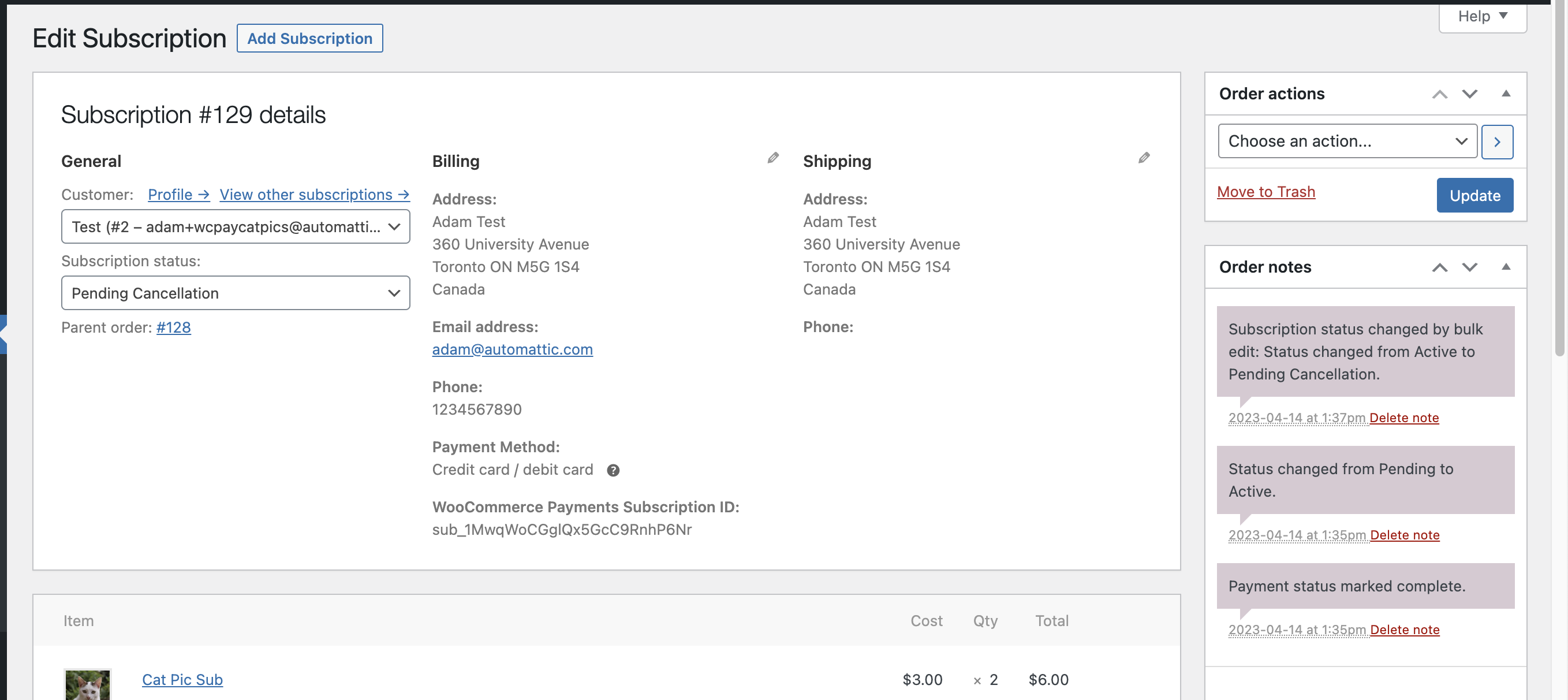Move subscription to Trash
Image resolution: width=1568 pixels, height=700 pixels.
click(x=1265, y=192)
